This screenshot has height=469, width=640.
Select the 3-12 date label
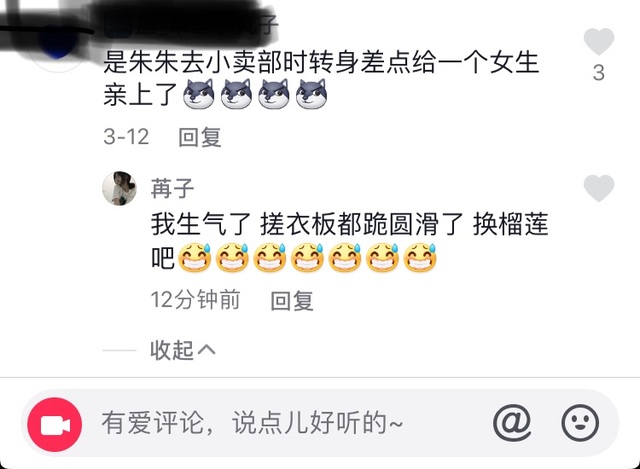point(126,136)
